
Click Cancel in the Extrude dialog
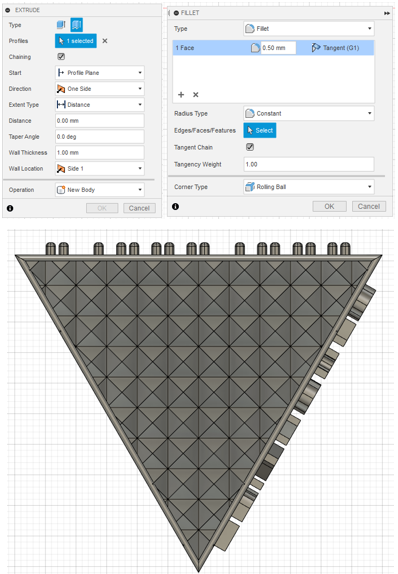coord(139,208)
